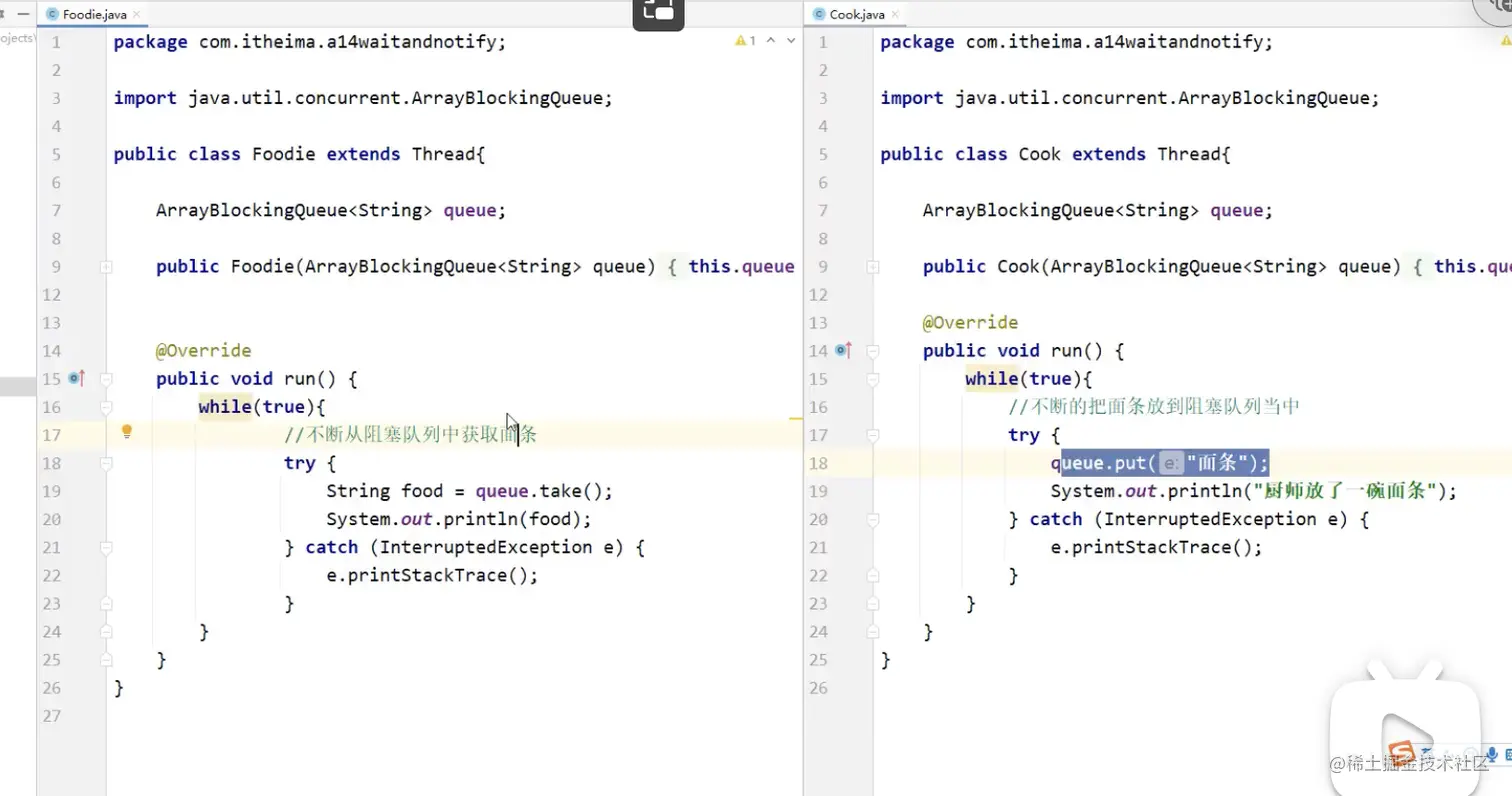The height and width of the screenshot is (796, 1512).
Task: Click line number 18 in Cook.java gutter
Action: click(818, 463)
